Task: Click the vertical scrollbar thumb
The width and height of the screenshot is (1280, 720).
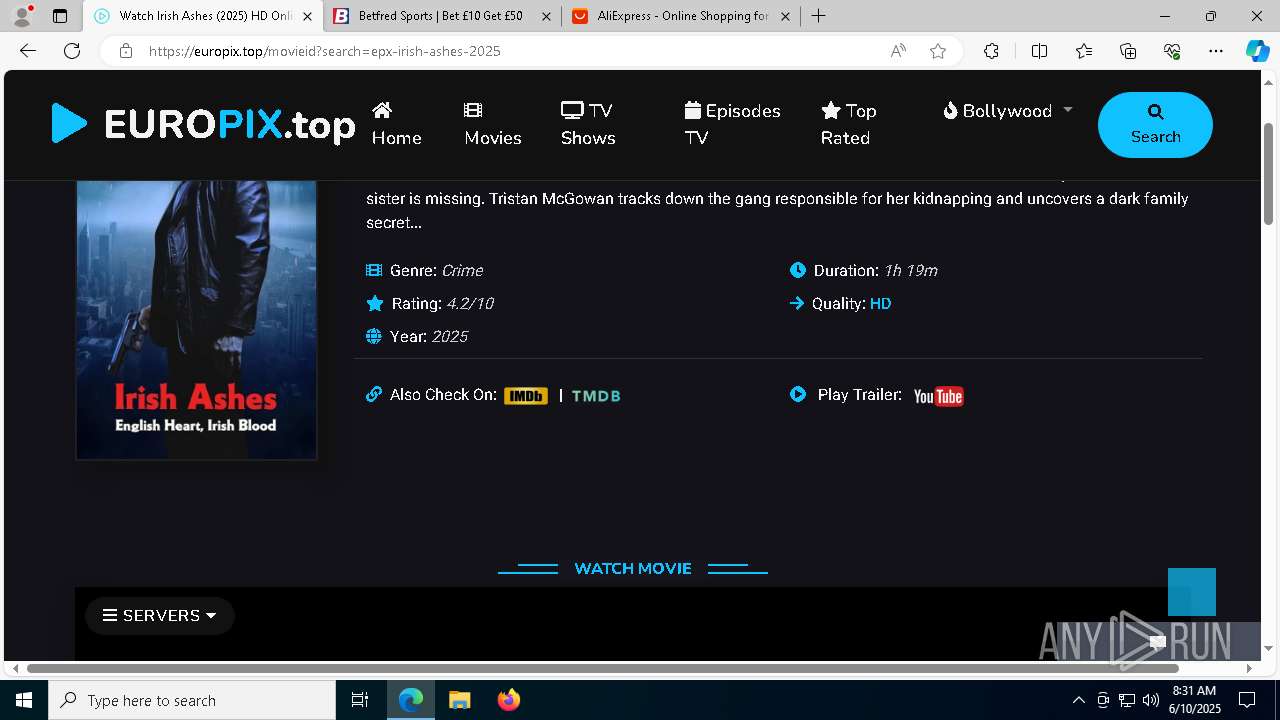Action: [x=1268, y=172]
